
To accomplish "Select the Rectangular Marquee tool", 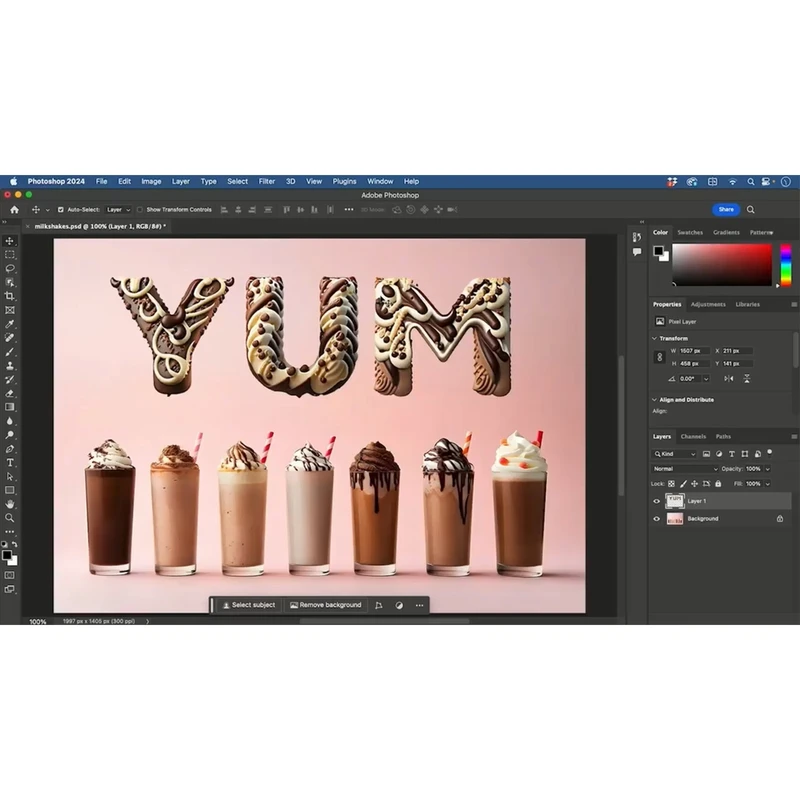I will pyautogui.click(x=10, y=255).
